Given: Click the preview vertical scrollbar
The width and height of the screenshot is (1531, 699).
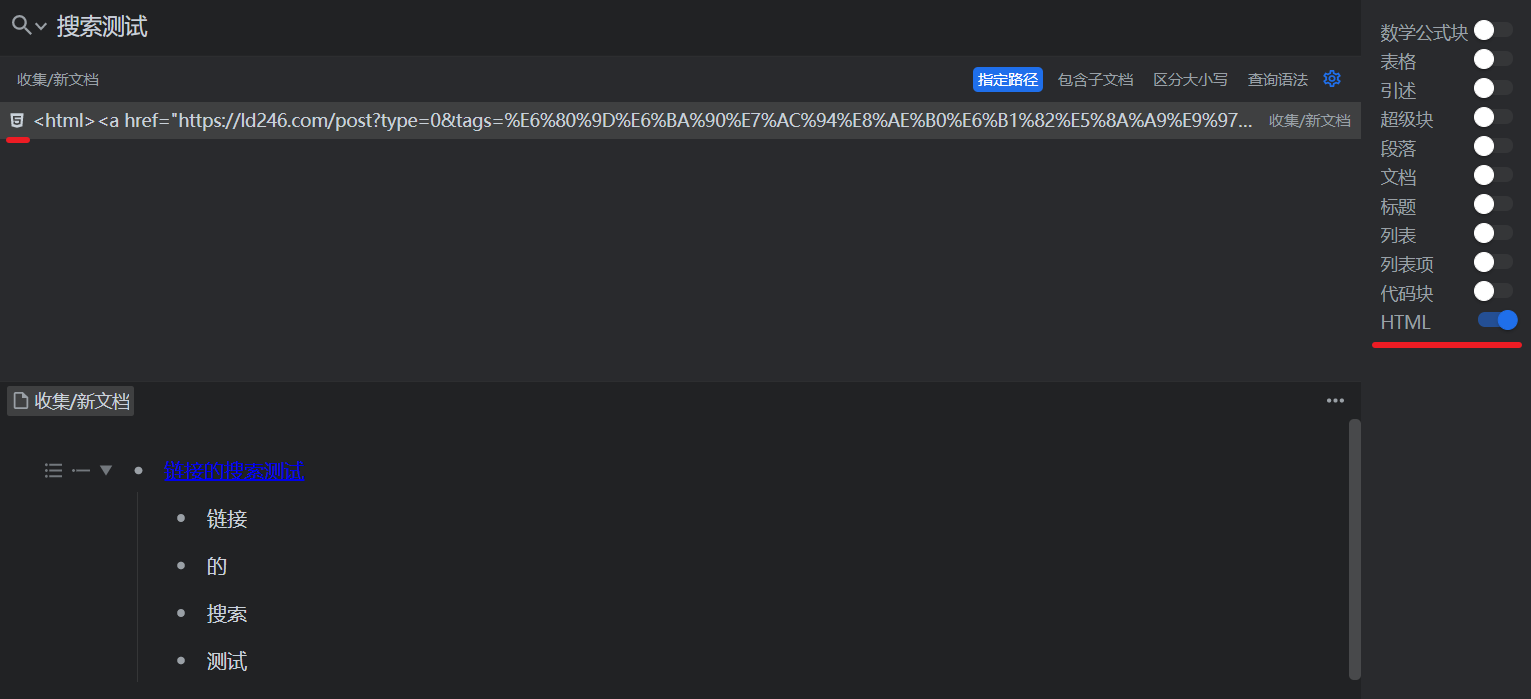Looking at the screenshot, I should pos(1355,549).
